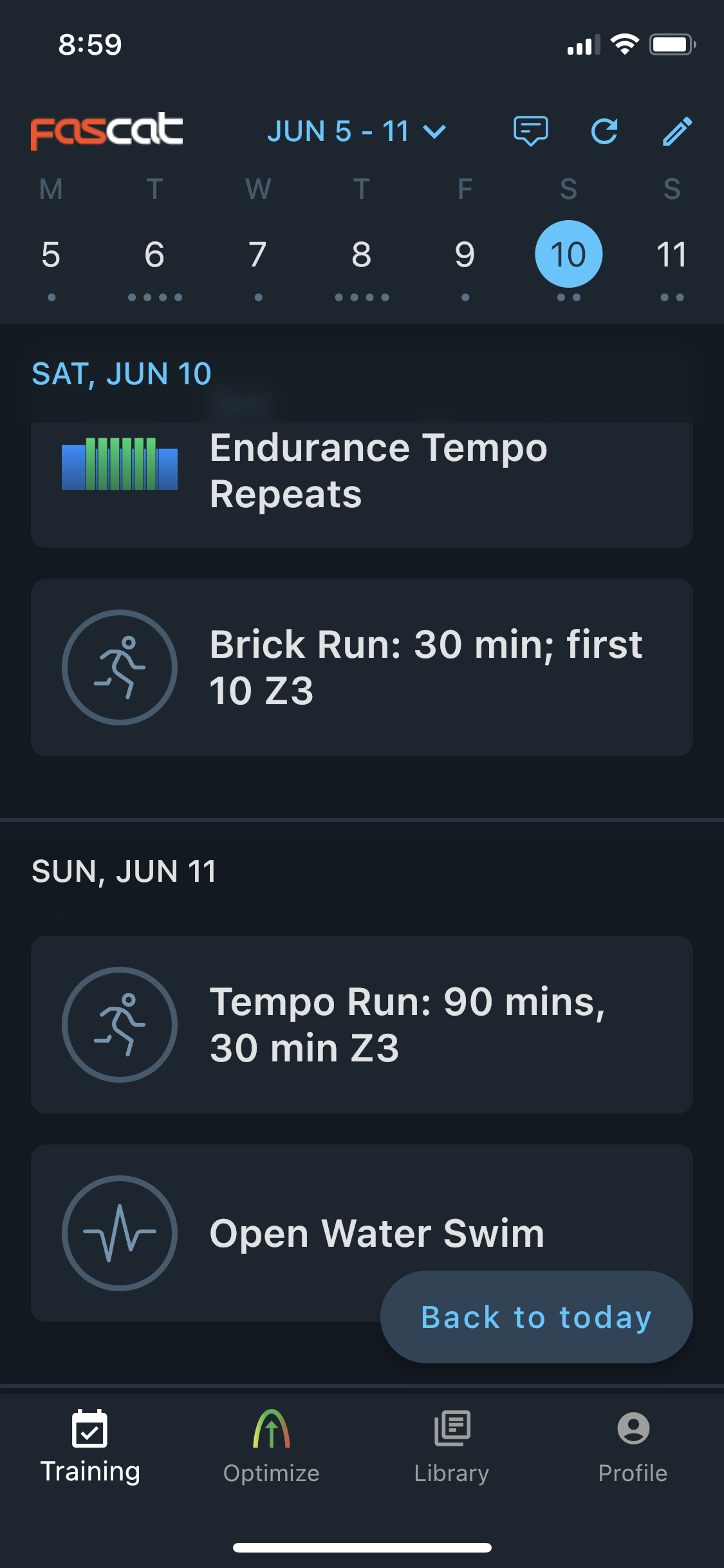Open the coach messages chat icon
Screen dimensions: 724x1568
pyautogui.click(x=530, y=131)
